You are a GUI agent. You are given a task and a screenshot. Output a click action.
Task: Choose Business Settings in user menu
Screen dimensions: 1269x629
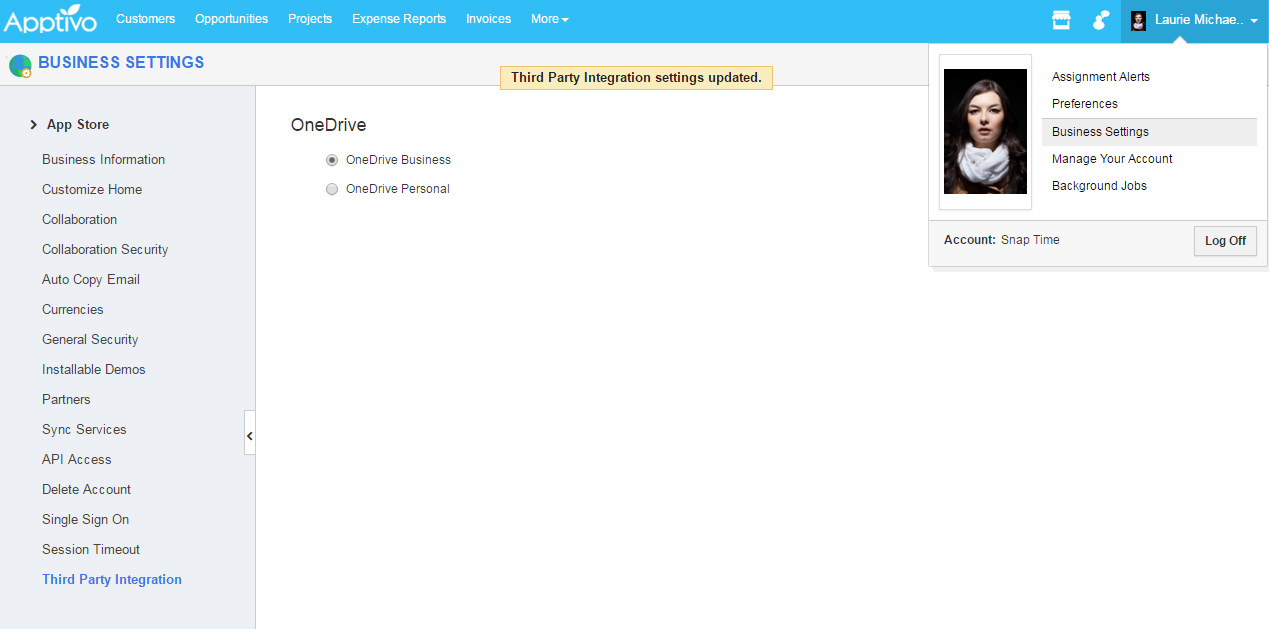1149,132
